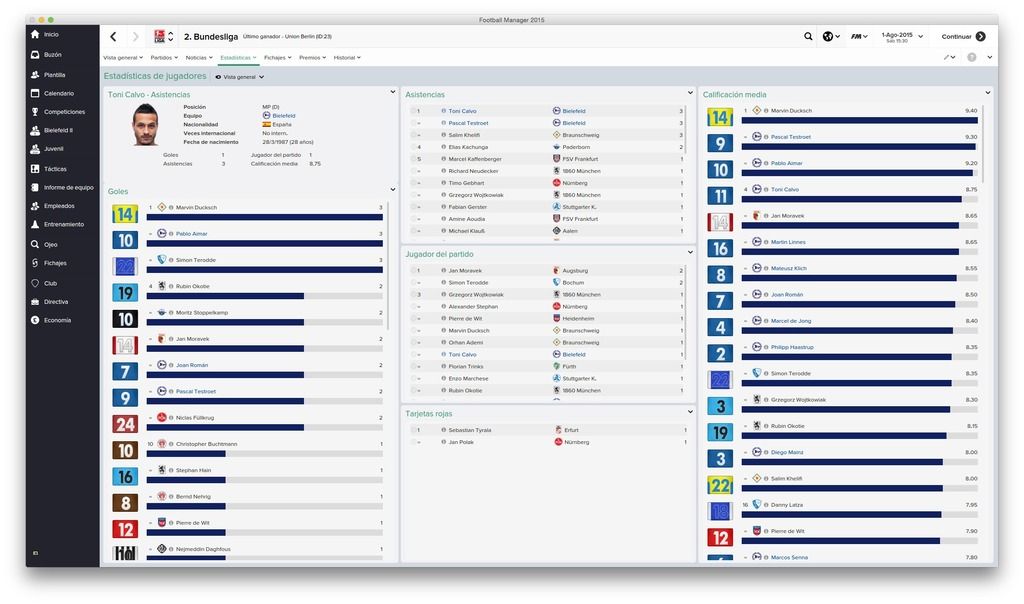This screenshot has height=604, width=1024.
Task: Open Pascal Testroet in Asistencias list
Action: [x=468, y=123]
